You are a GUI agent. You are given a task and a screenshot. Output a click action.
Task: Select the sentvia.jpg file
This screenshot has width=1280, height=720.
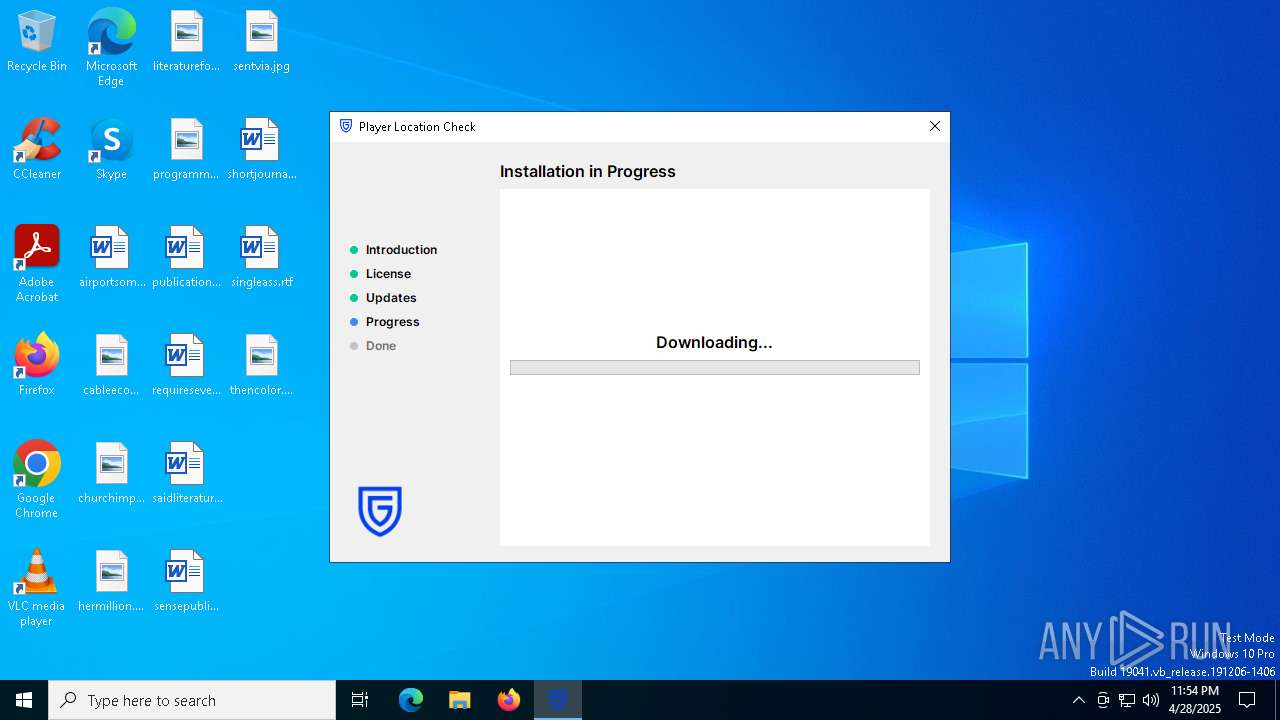[261, 42]
